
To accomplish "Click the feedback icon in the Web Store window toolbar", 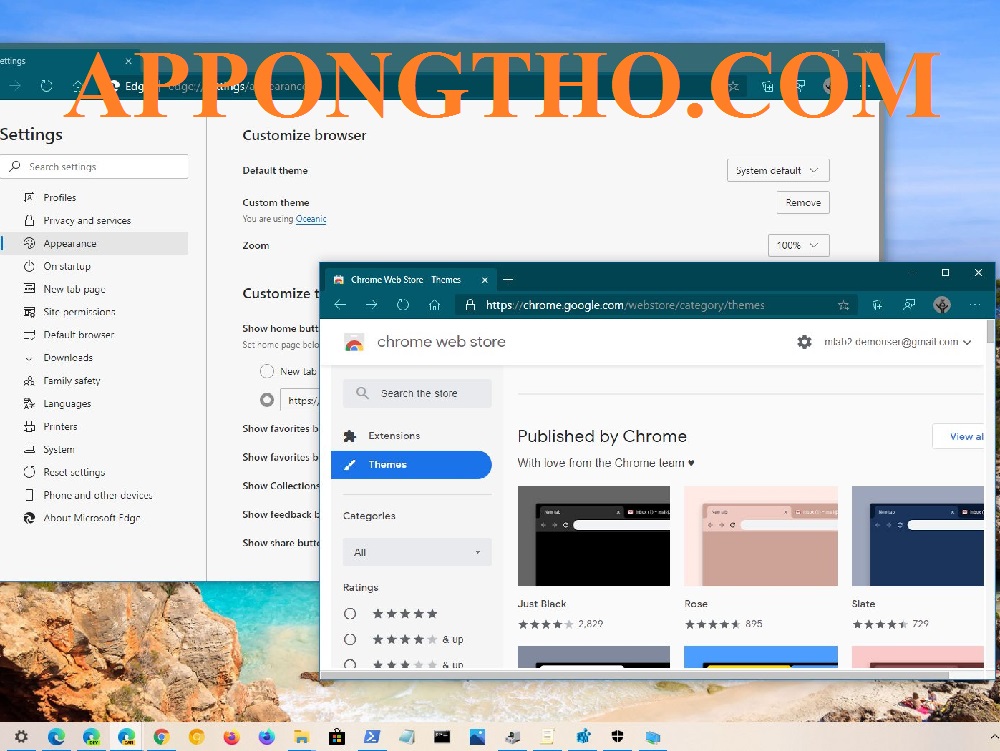I will pos(909,305).
